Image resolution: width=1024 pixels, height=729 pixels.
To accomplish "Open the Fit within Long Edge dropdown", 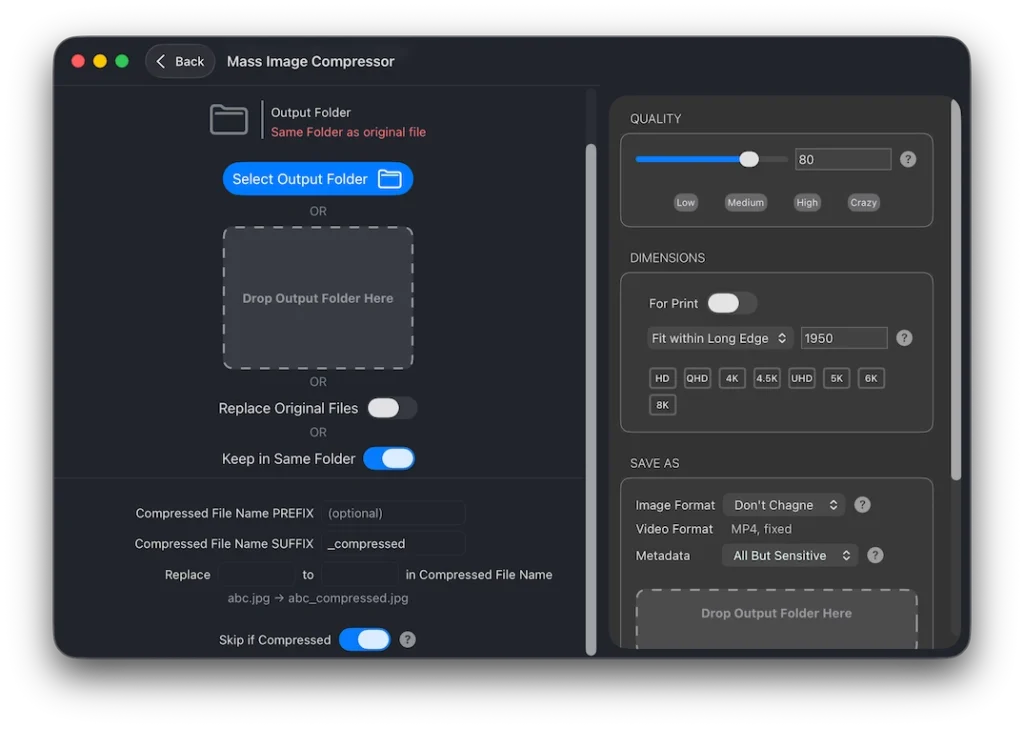I will pyautogui.click(x=719, y=338).
